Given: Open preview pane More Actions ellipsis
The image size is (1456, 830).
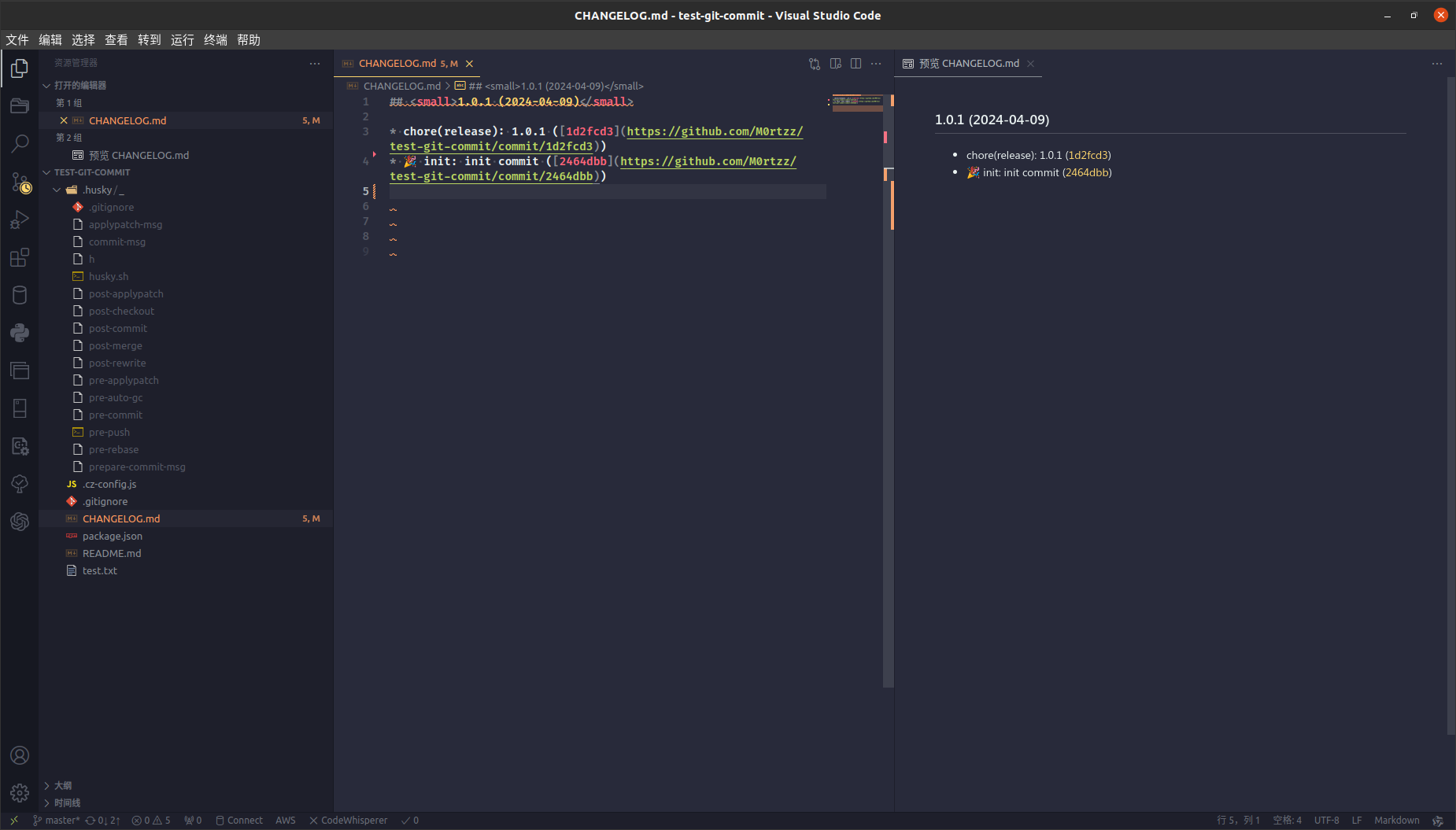Looking at the screenshot, I should (x=1437, y=64).
